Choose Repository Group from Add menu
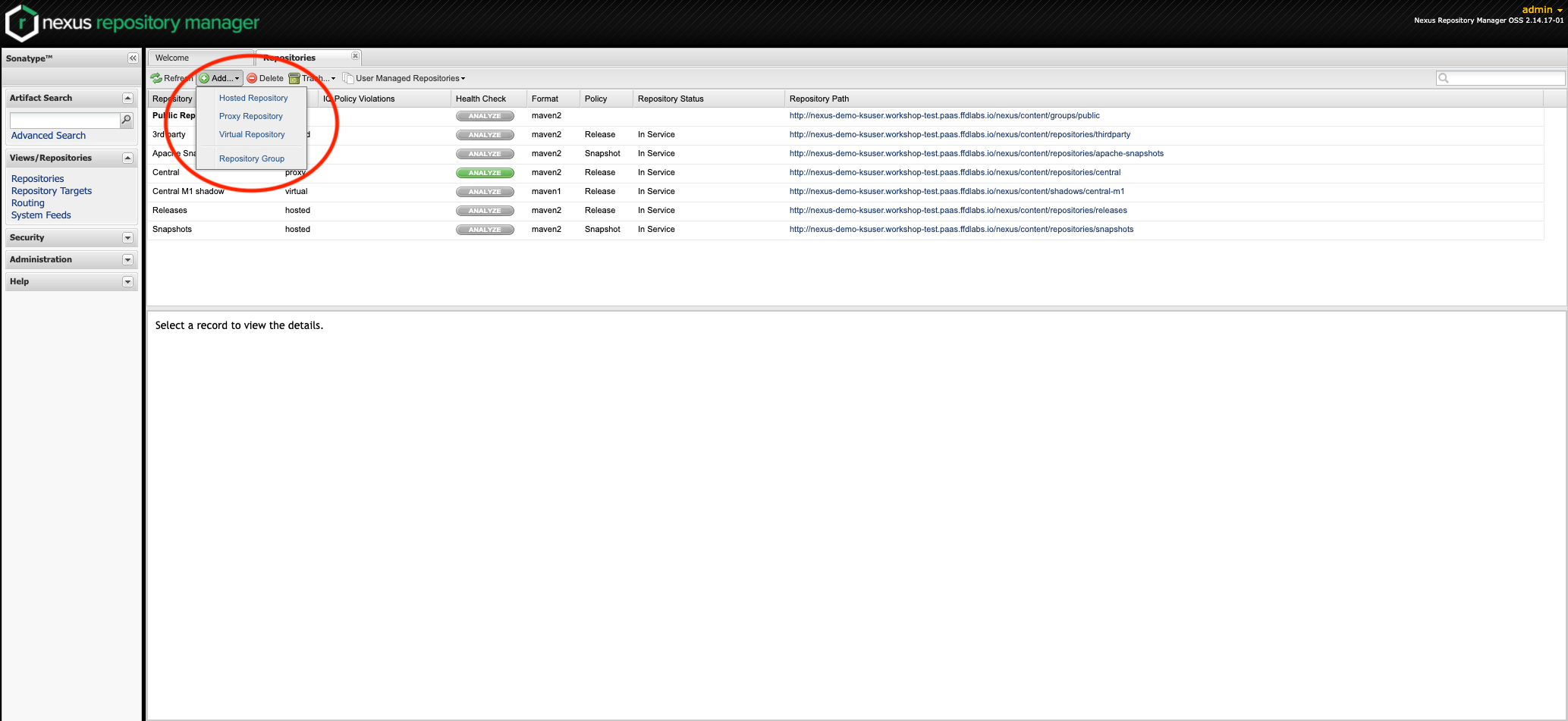 [x=252, y=158]
